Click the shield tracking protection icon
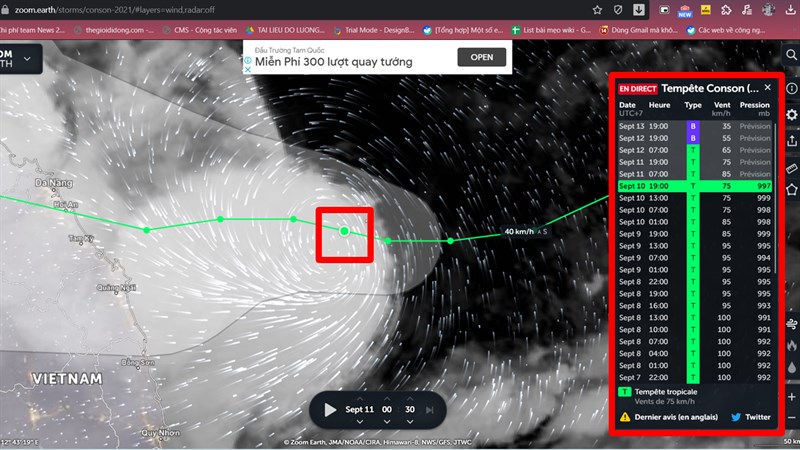Viewport: 800px width, 450px height. click(618, 10)
